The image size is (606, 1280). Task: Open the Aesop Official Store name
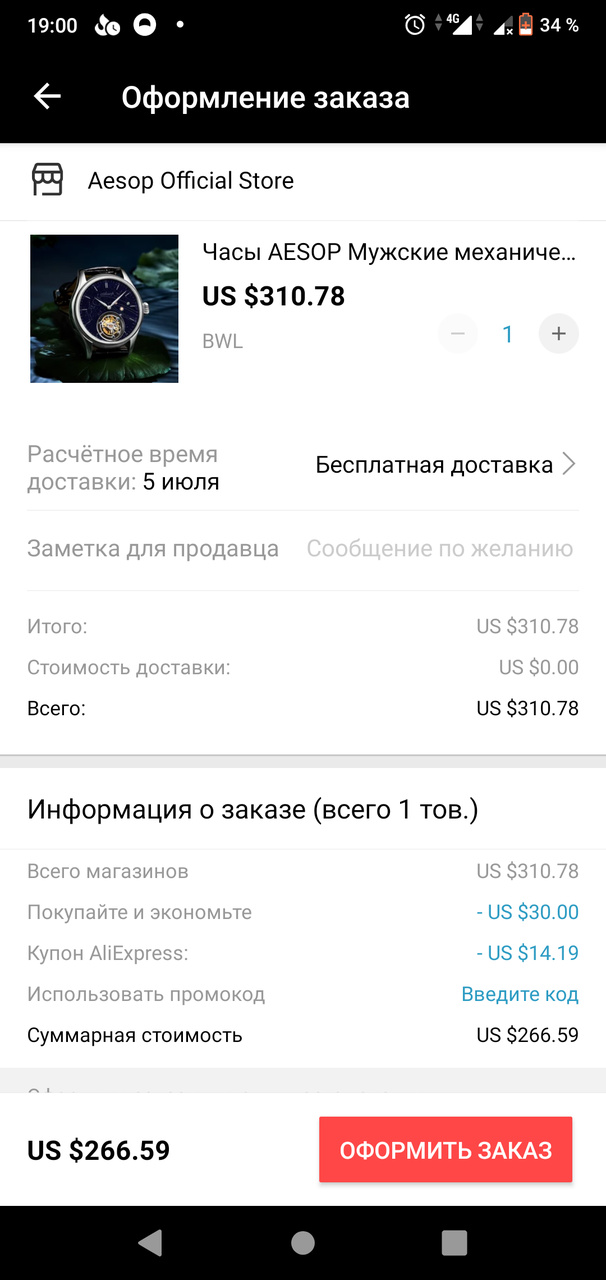[191, 181]
